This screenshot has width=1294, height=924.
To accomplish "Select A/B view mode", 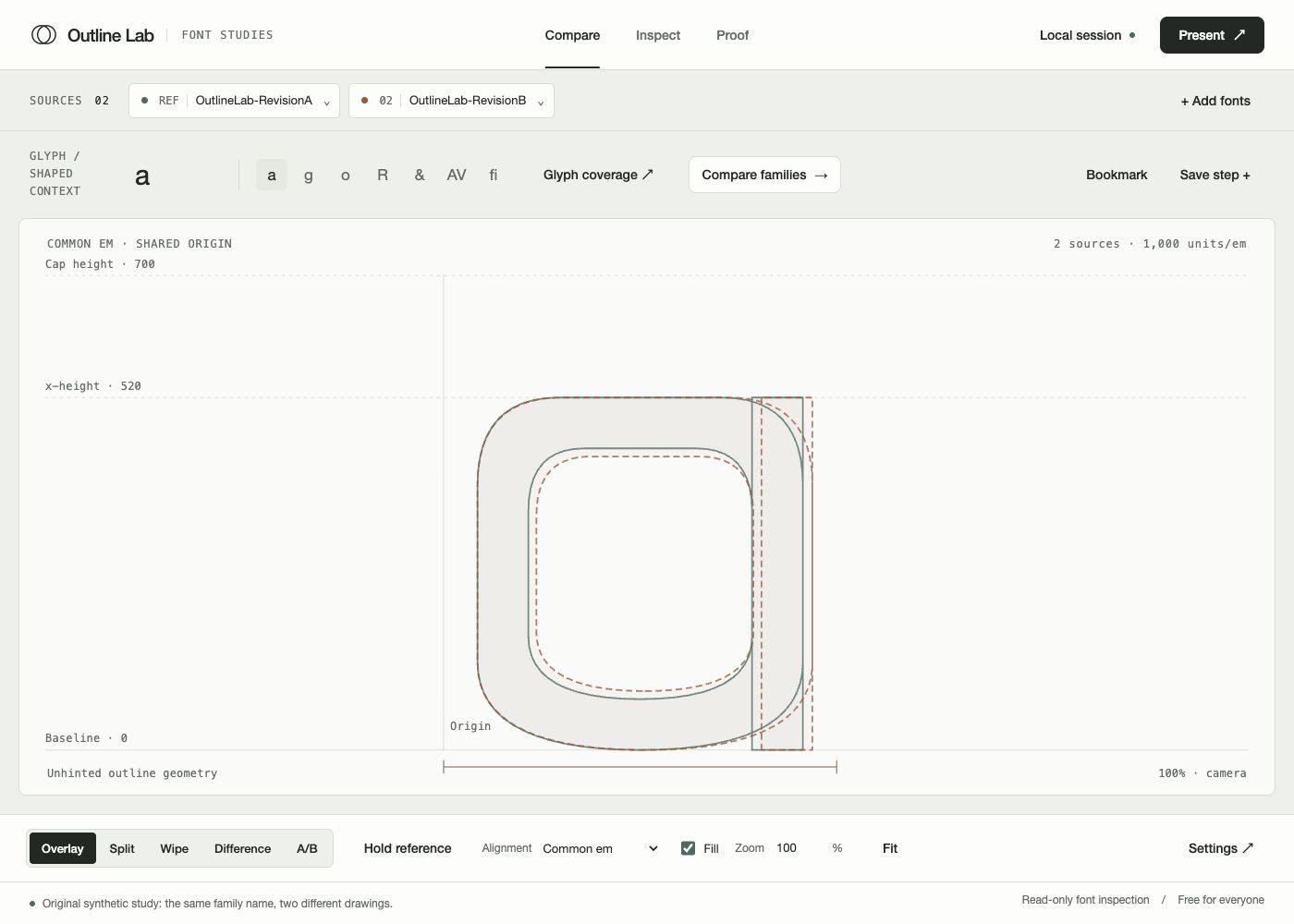I will click(x=307, y=848).
